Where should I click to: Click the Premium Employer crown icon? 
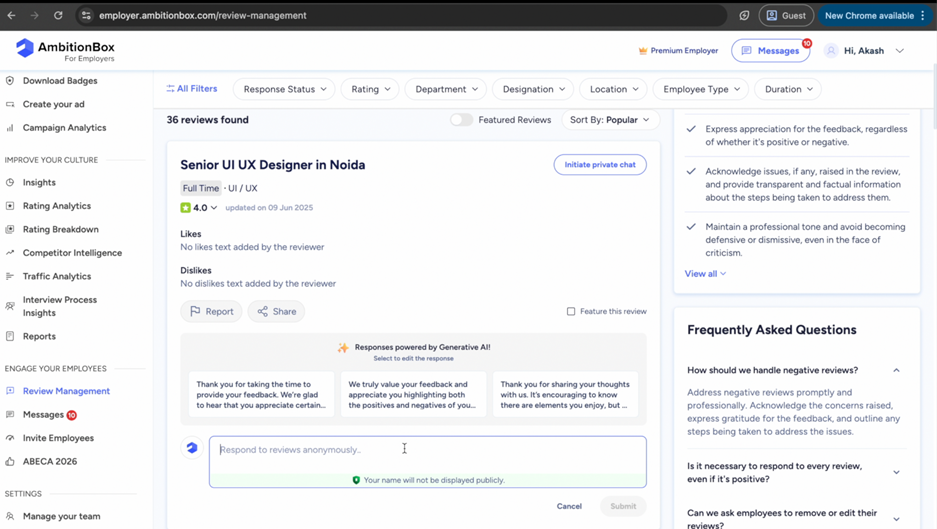[643, 51]
